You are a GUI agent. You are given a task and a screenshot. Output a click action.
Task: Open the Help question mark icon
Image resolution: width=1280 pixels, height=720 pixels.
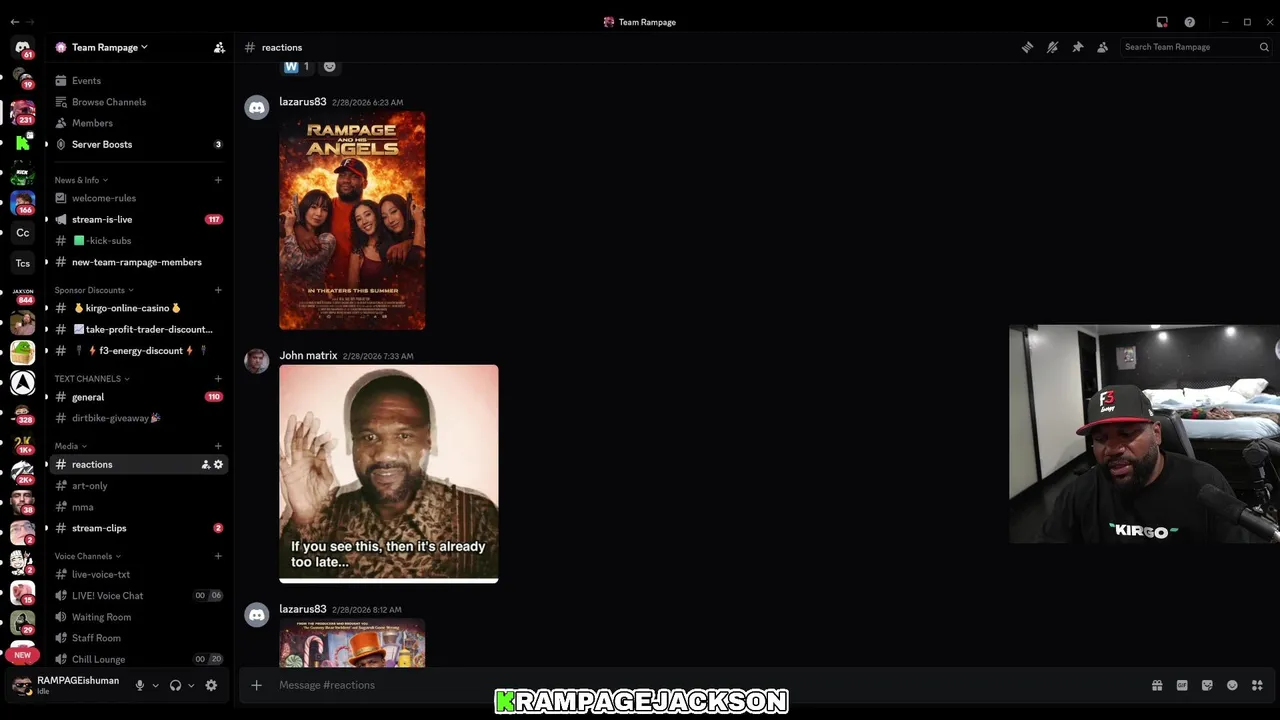(1189, 22)
